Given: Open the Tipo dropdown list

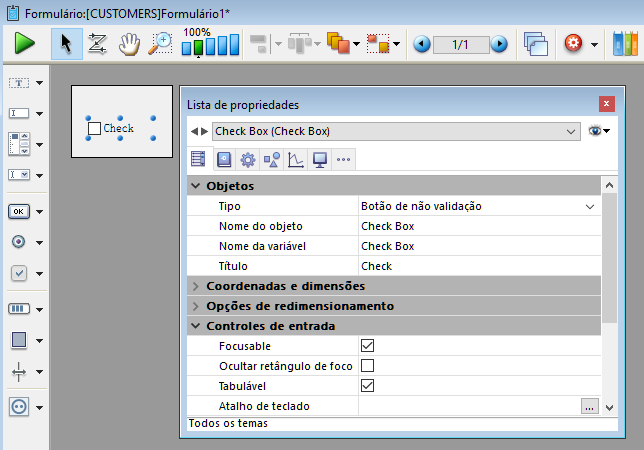Looking at the screenshot, I should pyautogui.click(x=590, y=206).
